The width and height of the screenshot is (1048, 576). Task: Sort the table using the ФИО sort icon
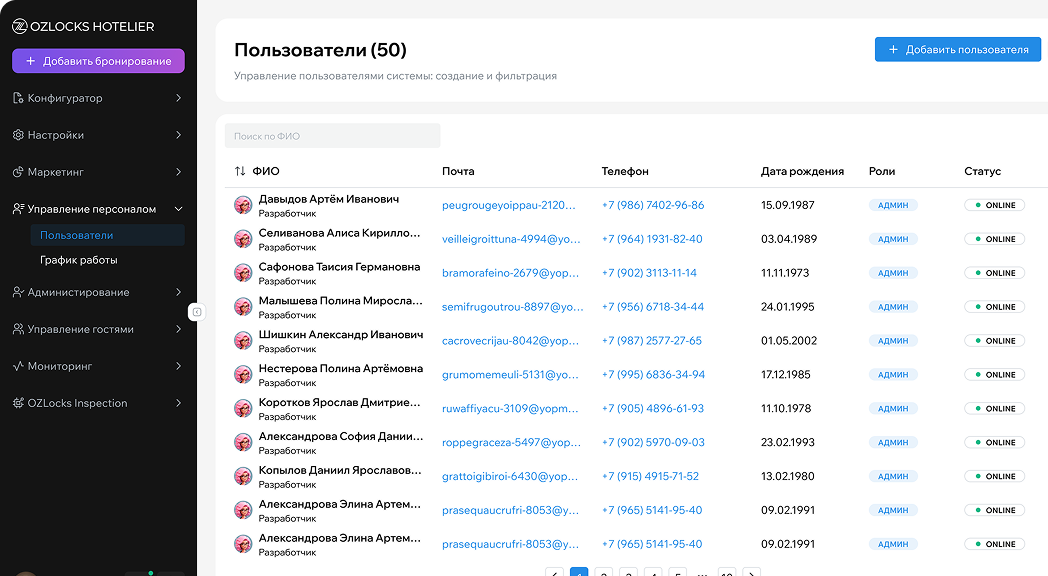coord(240,171)
